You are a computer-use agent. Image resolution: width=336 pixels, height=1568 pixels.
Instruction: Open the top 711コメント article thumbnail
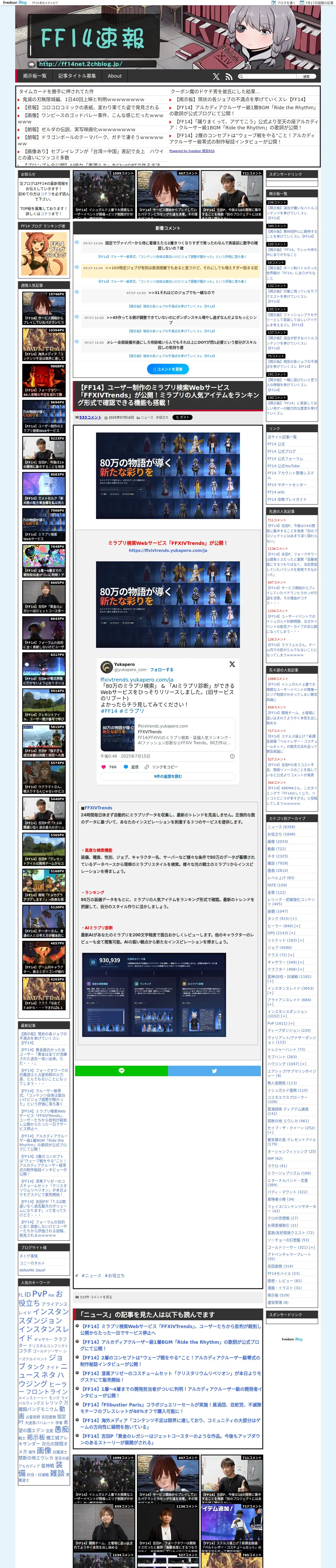coord(232,194)
